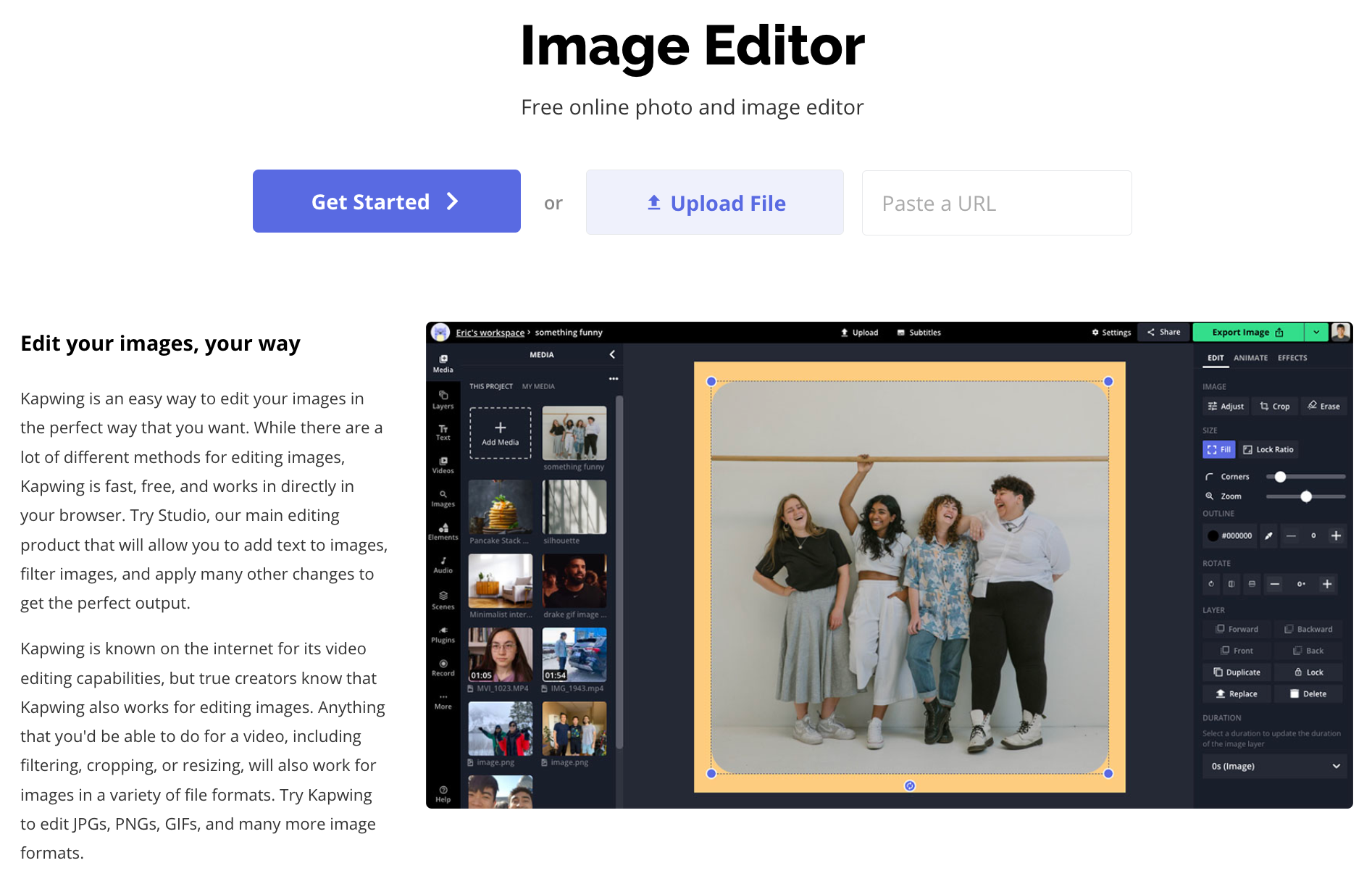Viewport: 1372px width, 884px height.
Task: Select the Crop tool
Action: point(1274,406)
